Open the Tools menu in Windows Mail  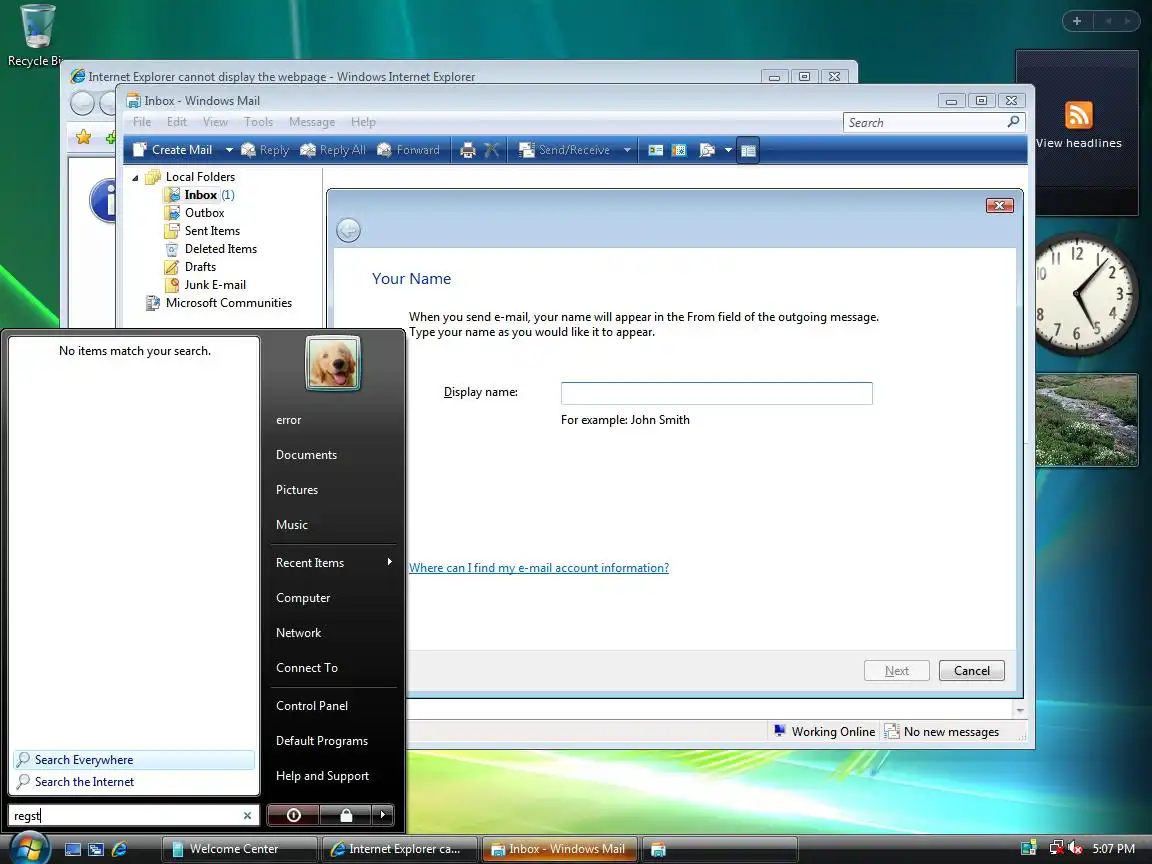pos(259,122)
